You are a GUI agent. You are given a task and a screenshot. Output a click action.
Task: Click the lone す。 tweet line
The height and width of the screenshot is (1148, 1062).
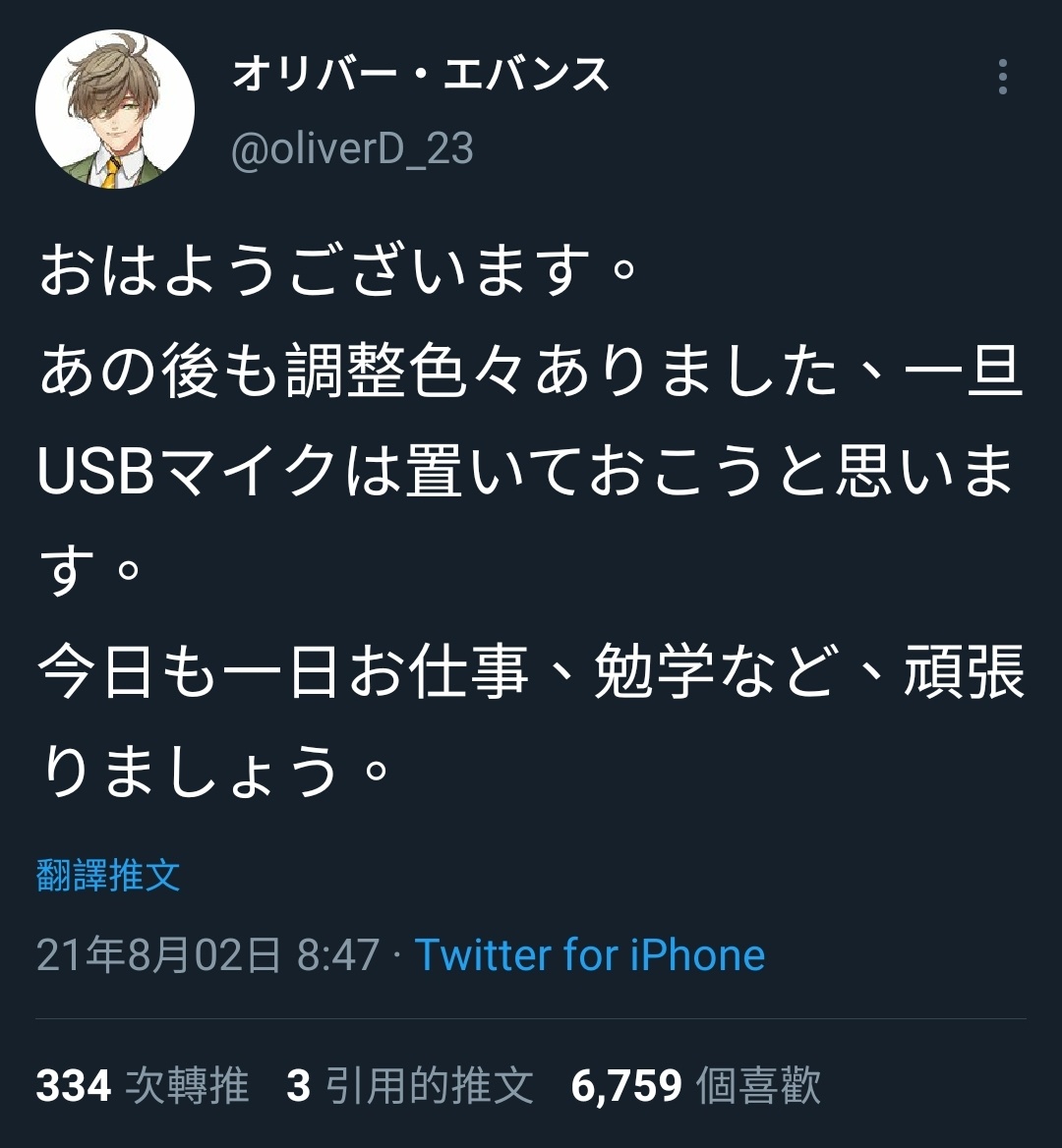[89, 571]
